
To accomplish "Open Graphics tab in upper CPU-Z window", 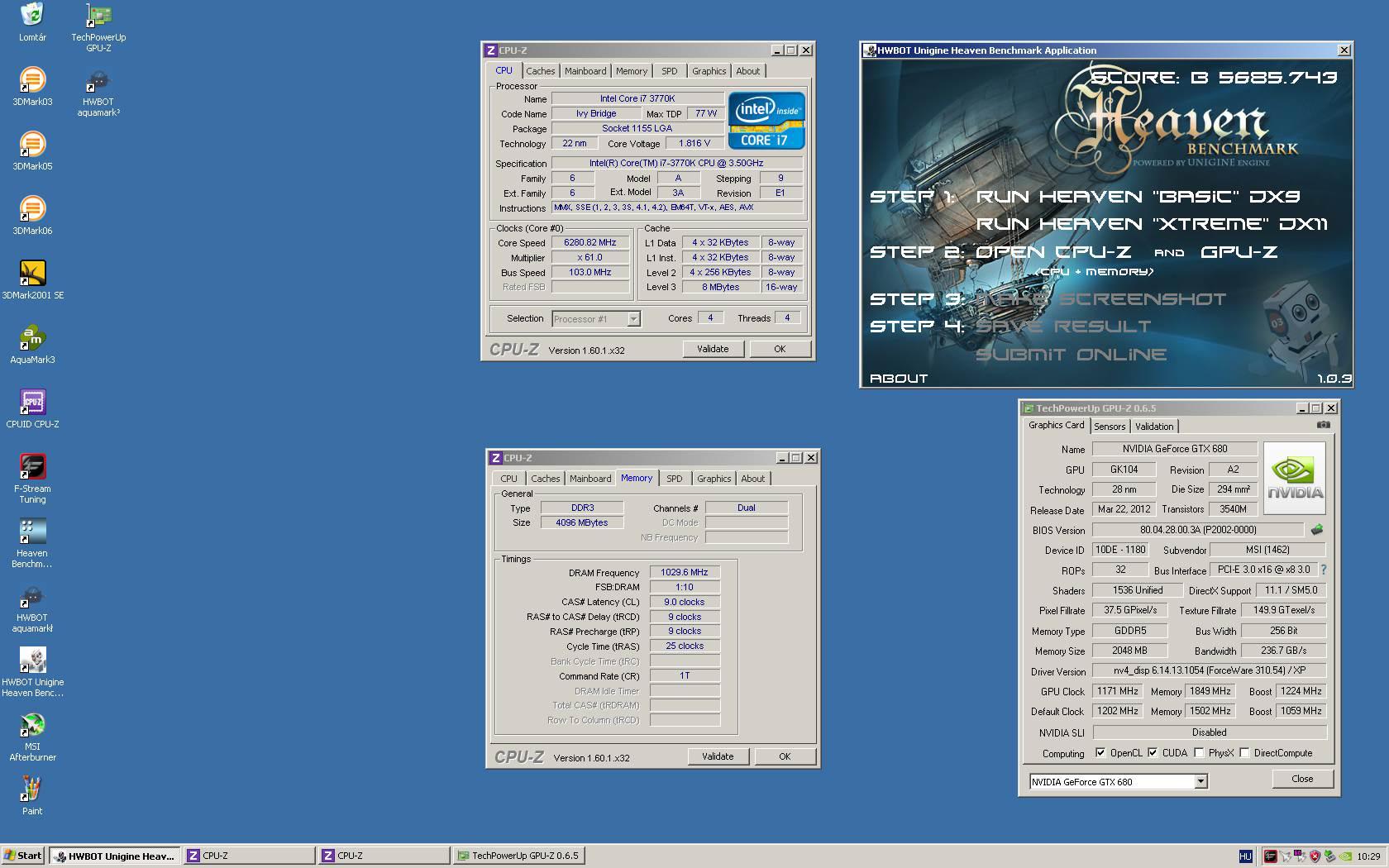I will pos(709,71).
